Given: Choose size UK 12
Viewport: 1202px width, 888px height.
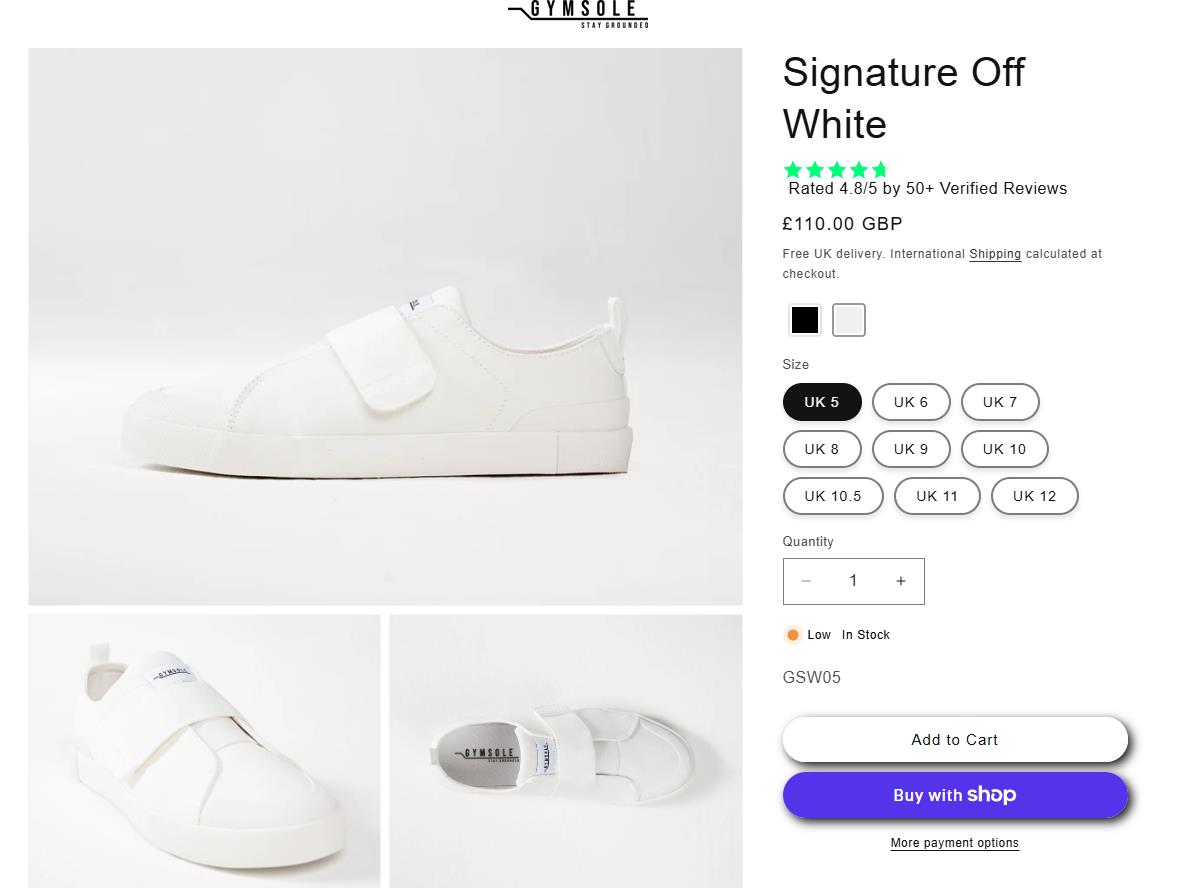Looking at the screenshot, I should [x=1034, y=496].
